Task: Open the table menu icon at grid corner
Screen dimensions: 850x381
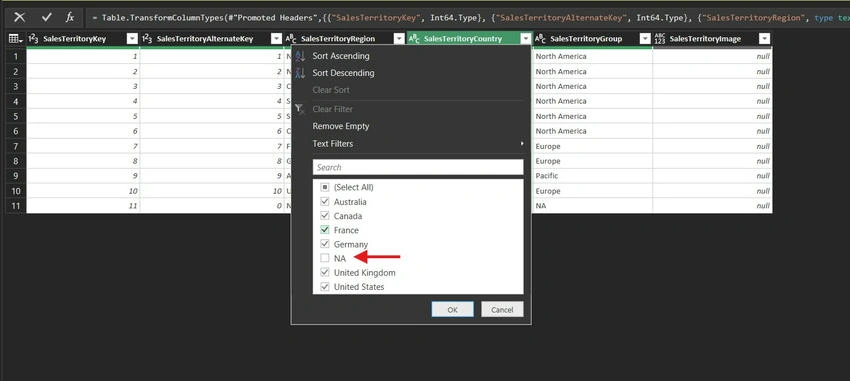Action: click(15, 38)
